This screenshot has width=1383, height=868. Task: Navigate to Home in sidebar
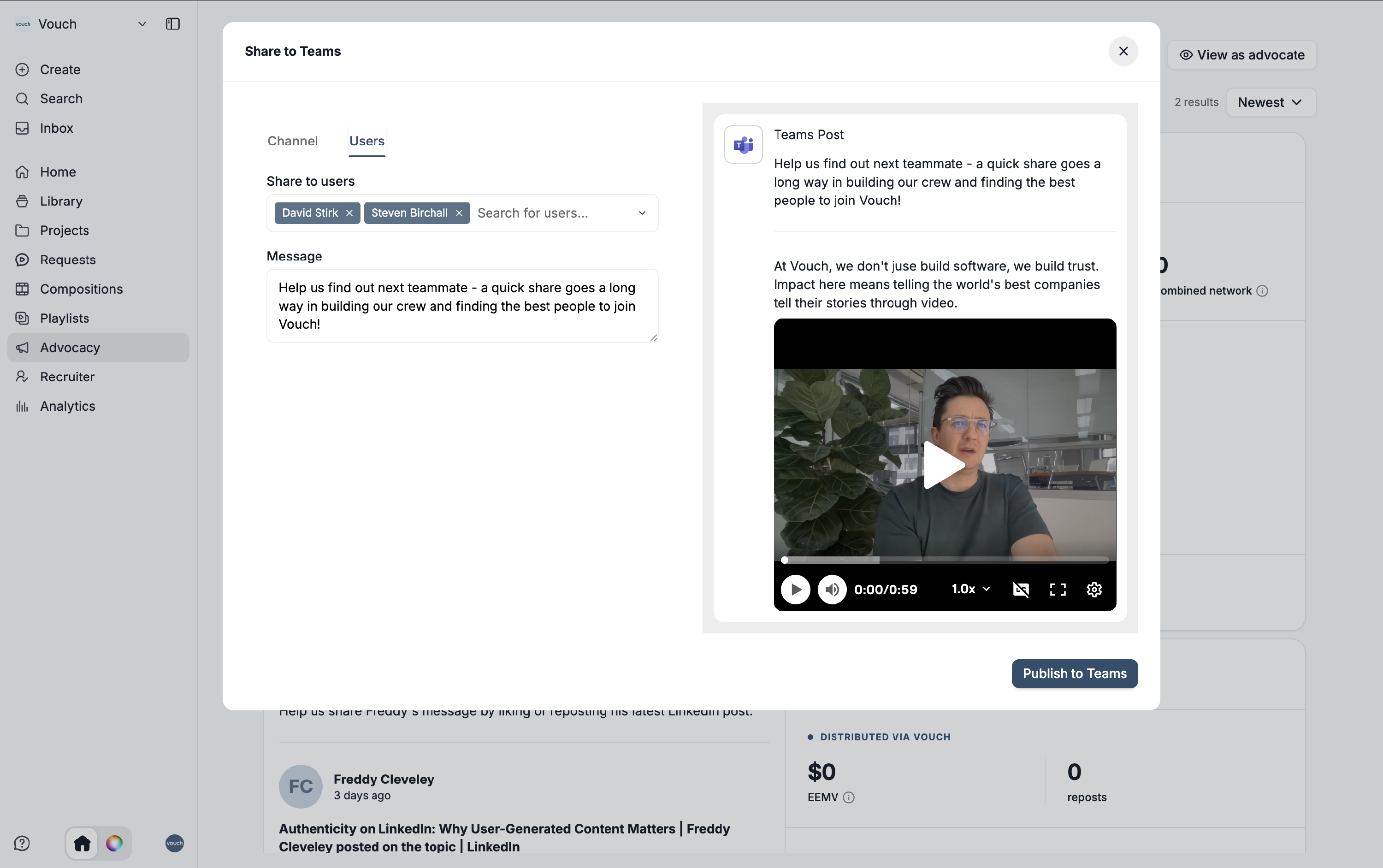98,171
